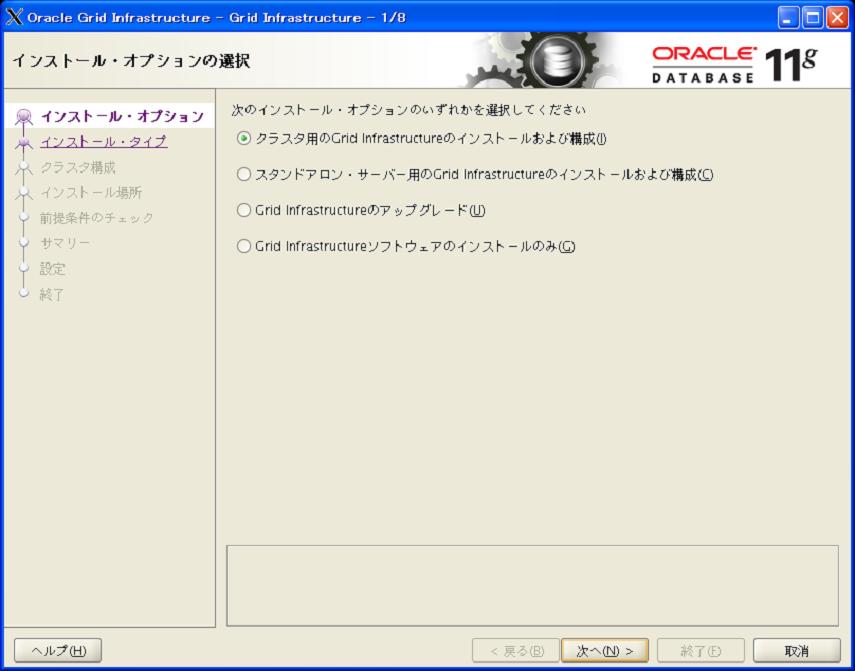This screenshot has width=855, height=671.
Task: Click the インストール・オプション step marker icon
Action: coord(24,117)
